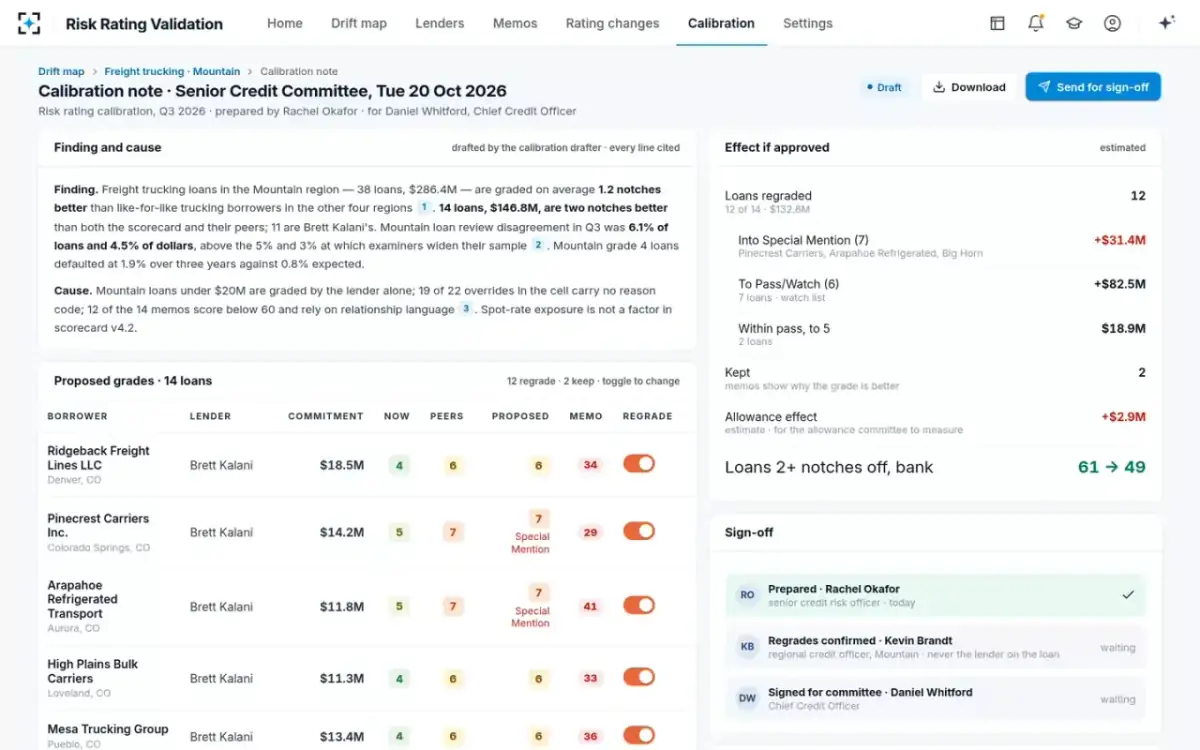Screen dimensions: 1200x750
Task: Open Memos tab
Action: tap(515, 23)
